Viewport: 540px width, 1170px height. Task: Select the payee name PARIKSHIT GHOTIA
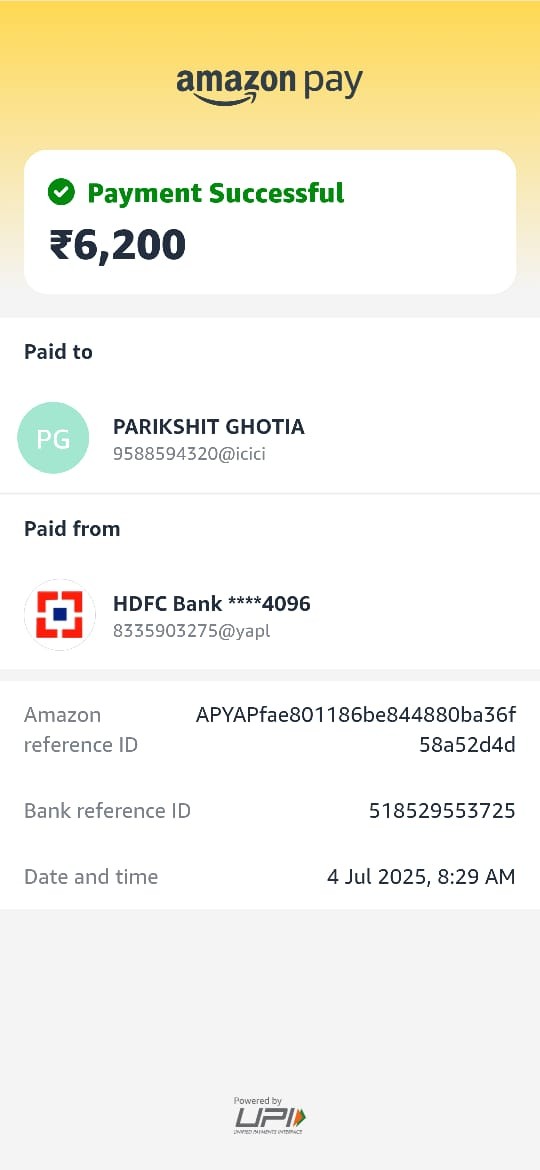[208, 427]
